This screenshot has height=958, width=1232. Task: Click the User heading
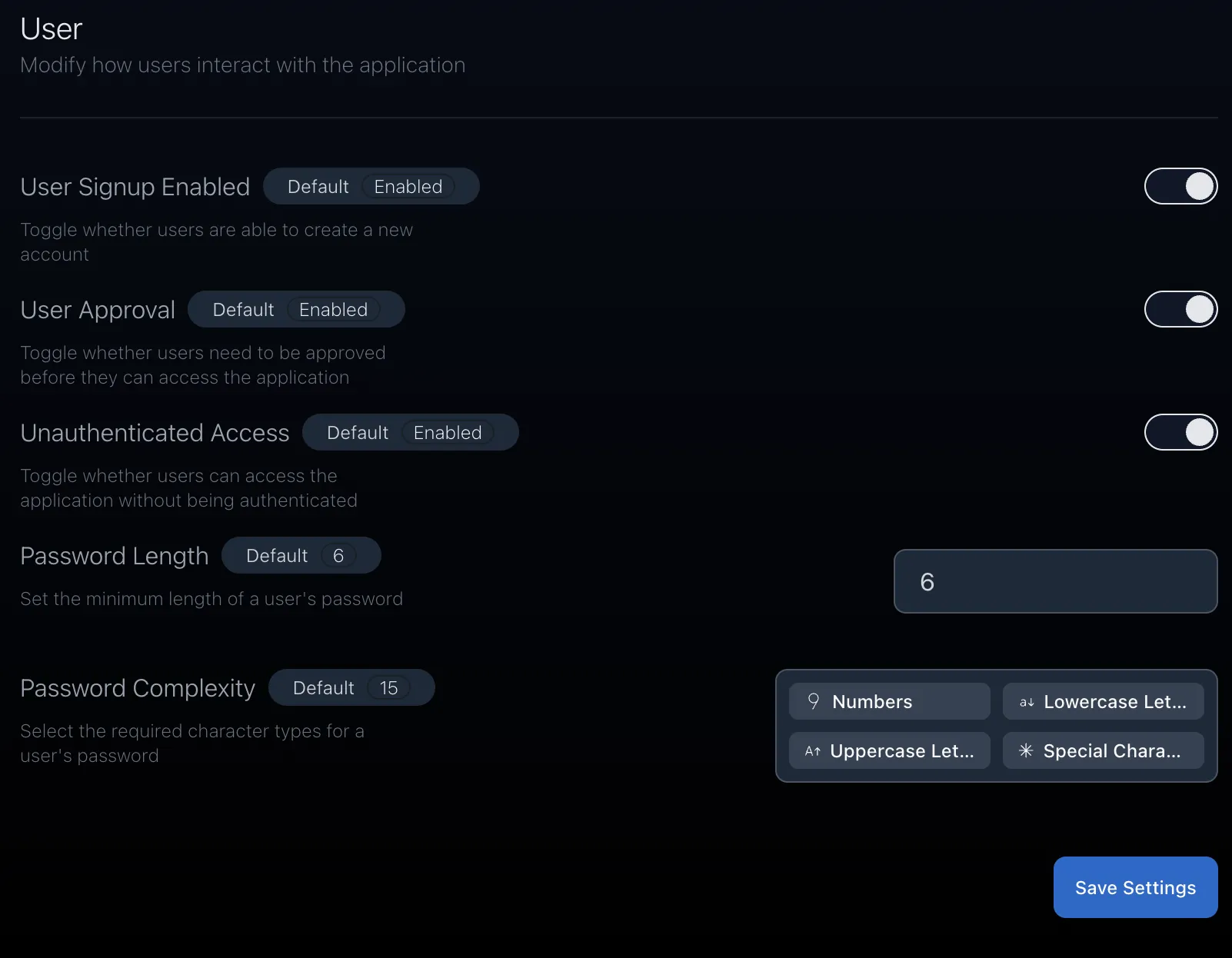(x=51, y=28)
